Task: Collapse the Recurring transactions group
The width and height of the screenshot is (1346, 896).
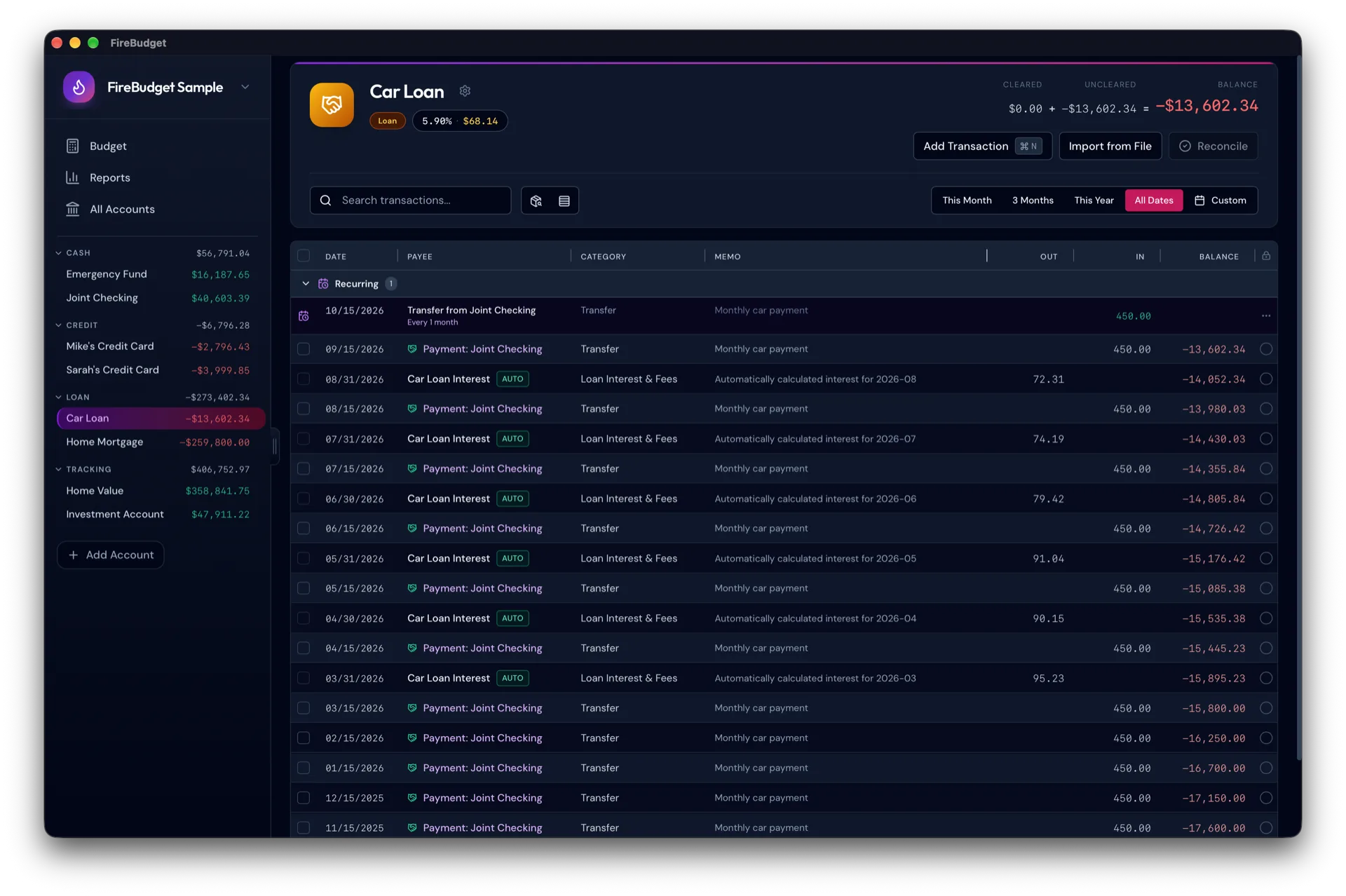Action: point(306,284)
